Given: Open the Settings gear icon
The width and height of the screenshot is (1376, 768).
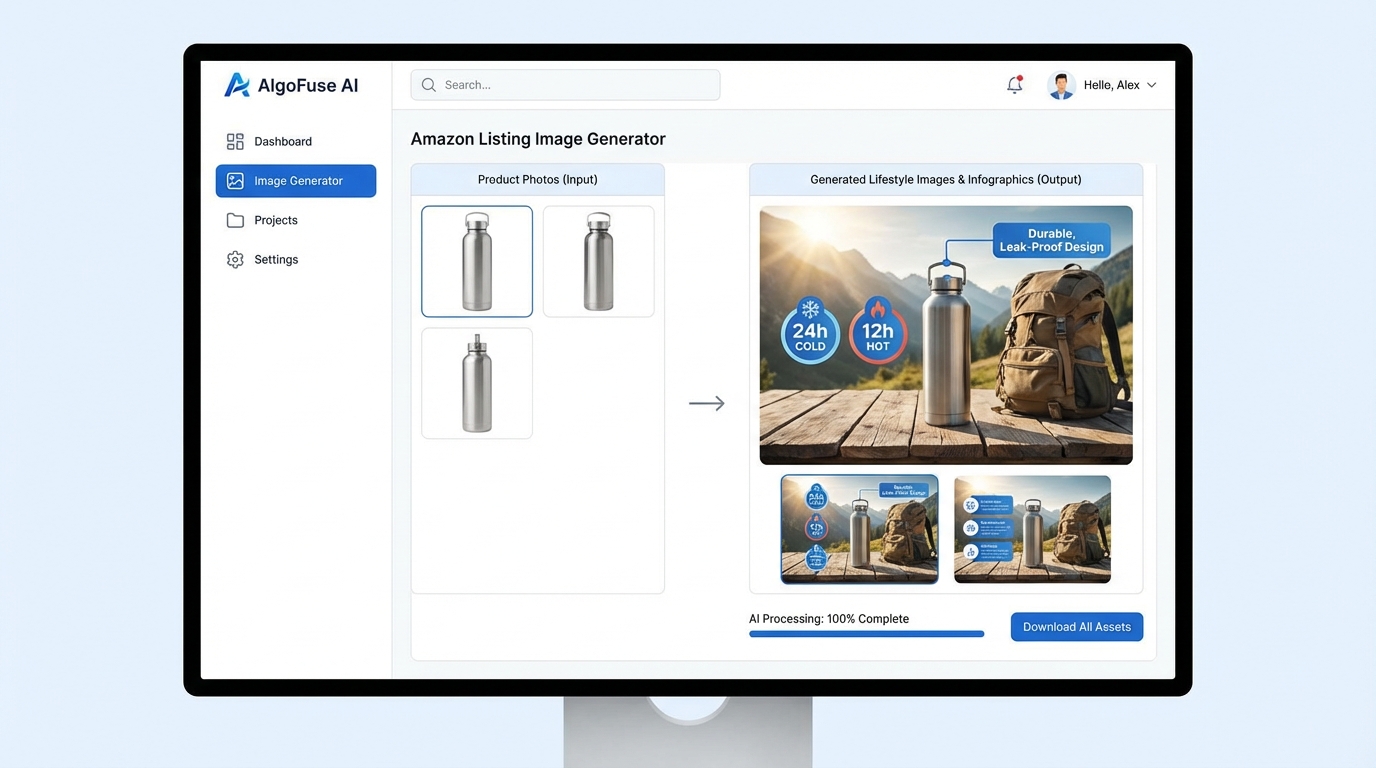Looking at the screenshot, I should [235, 259].
